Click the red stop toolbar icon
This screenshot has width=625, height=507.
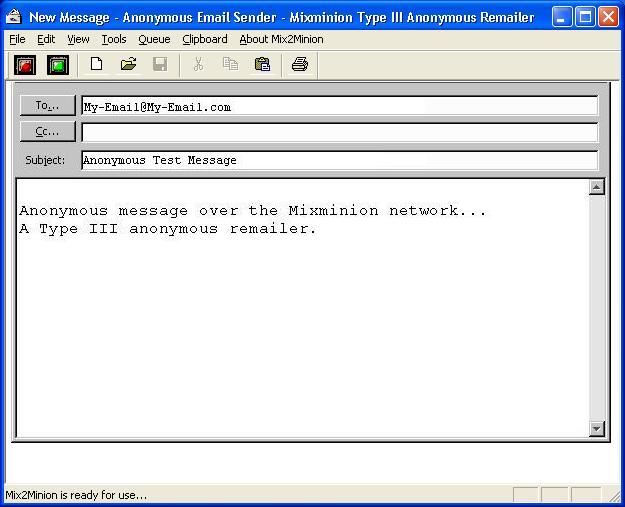click(25, 65)
